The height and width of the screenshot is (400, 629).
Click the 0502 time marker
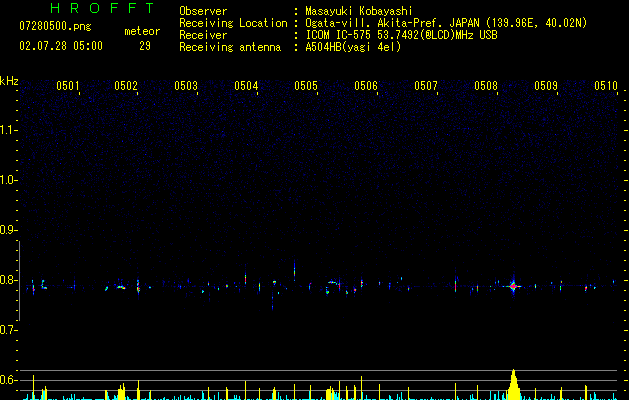(x=126, y=86)
